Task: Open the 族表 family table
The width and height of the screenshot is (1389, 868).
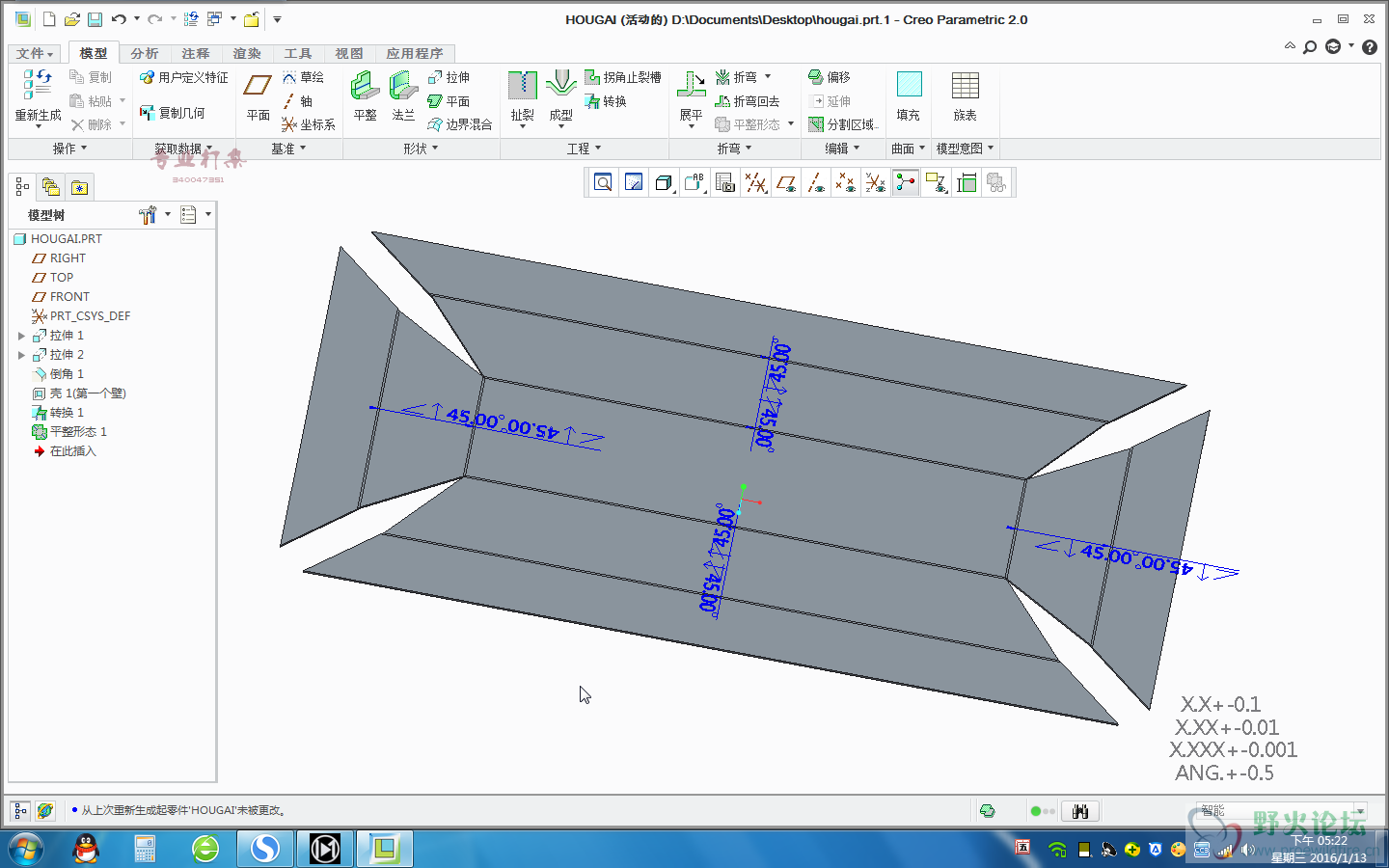Action: pos(965,96)
